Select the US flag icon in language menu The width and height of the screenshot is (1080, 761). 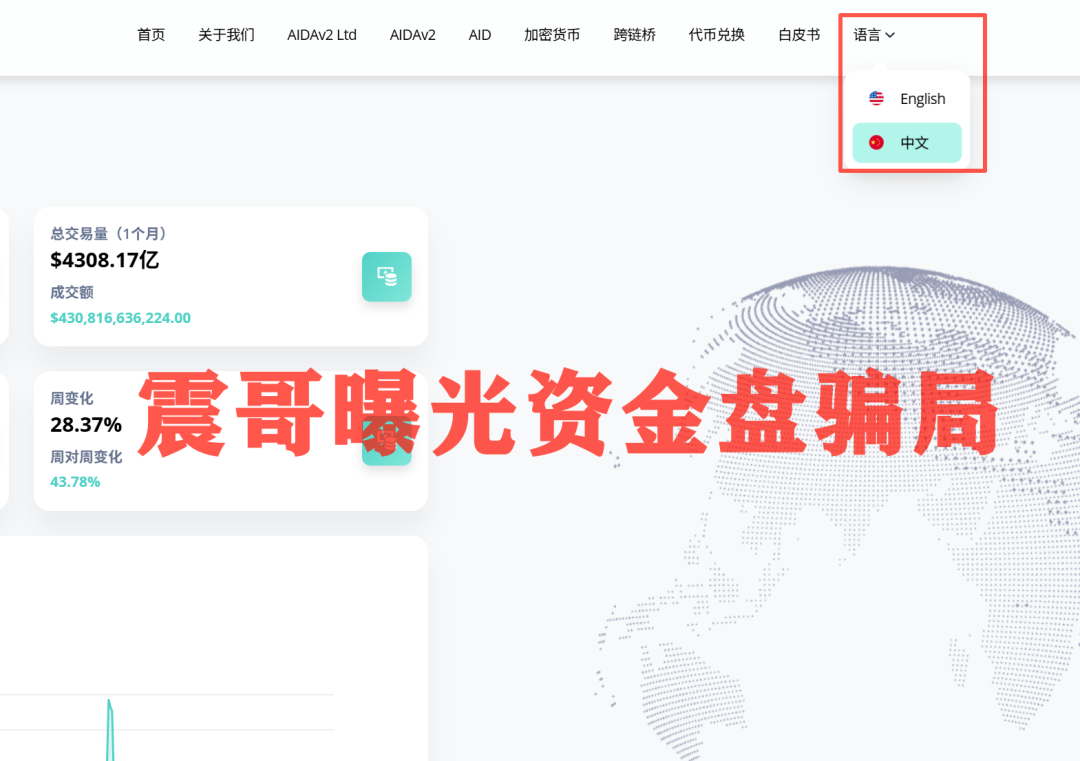coord(875,98)
